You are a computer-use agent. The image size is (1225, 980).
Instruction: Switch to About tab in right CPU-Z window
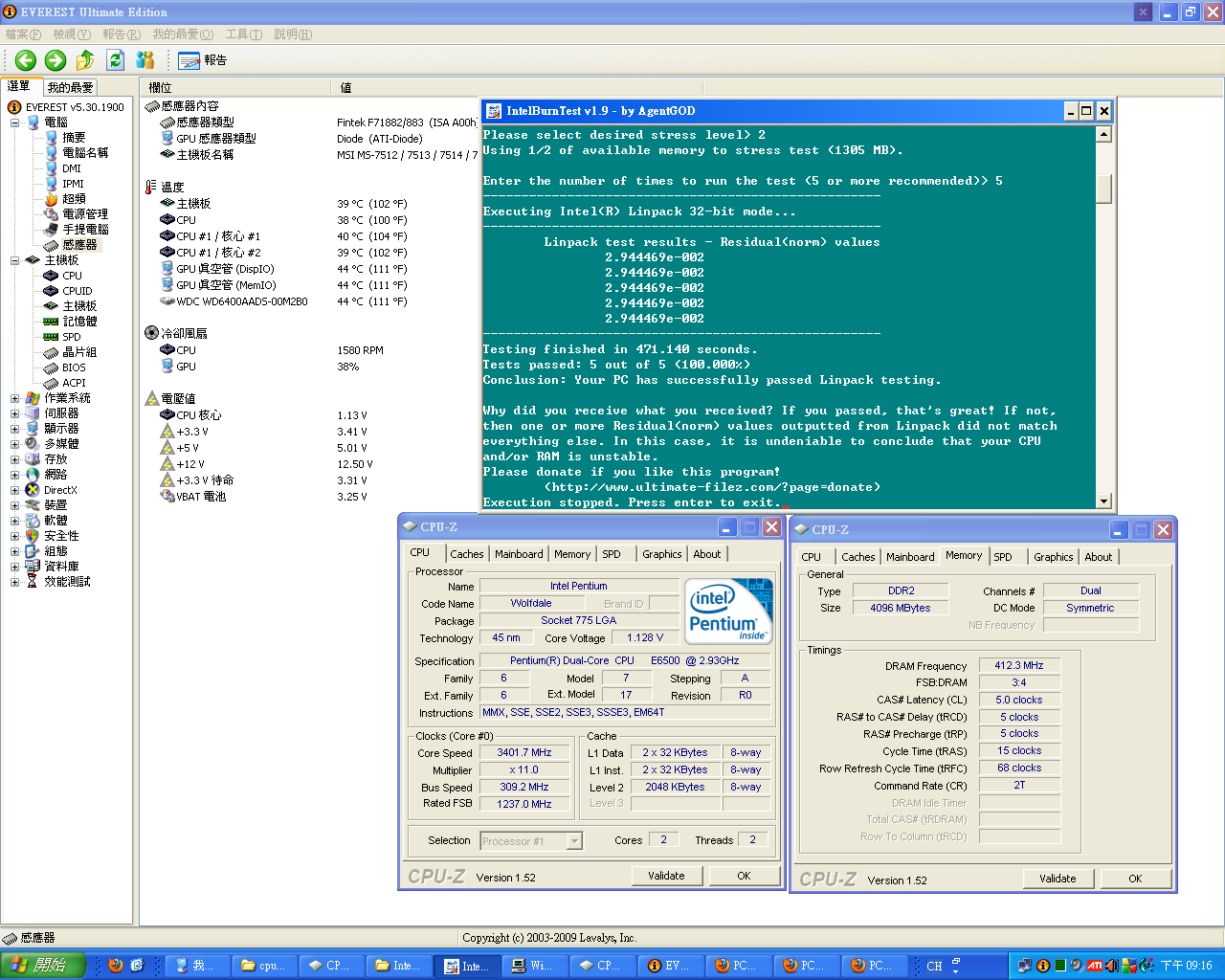tap(1099, 557)
